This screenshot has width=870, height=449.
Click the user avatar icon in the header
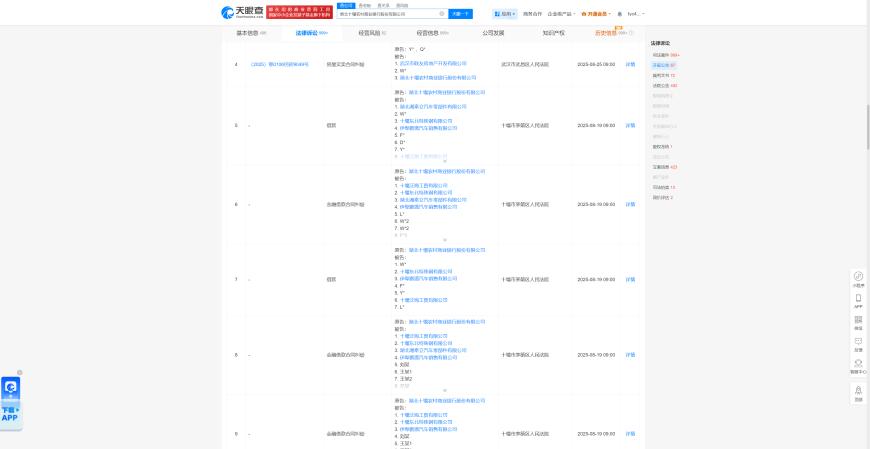620,14
